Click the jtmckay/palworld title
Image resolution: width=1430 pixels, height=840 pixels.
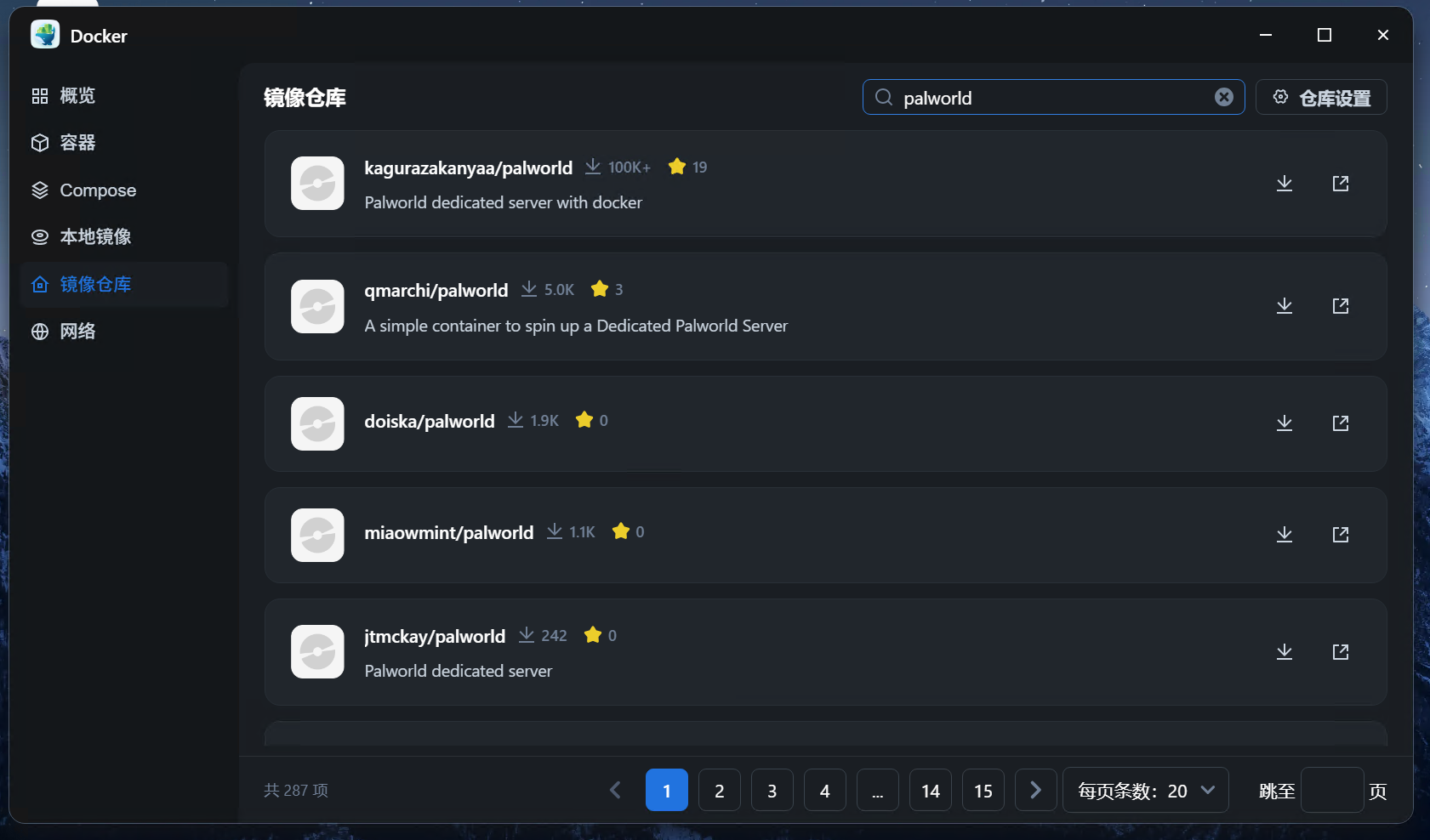435,637
